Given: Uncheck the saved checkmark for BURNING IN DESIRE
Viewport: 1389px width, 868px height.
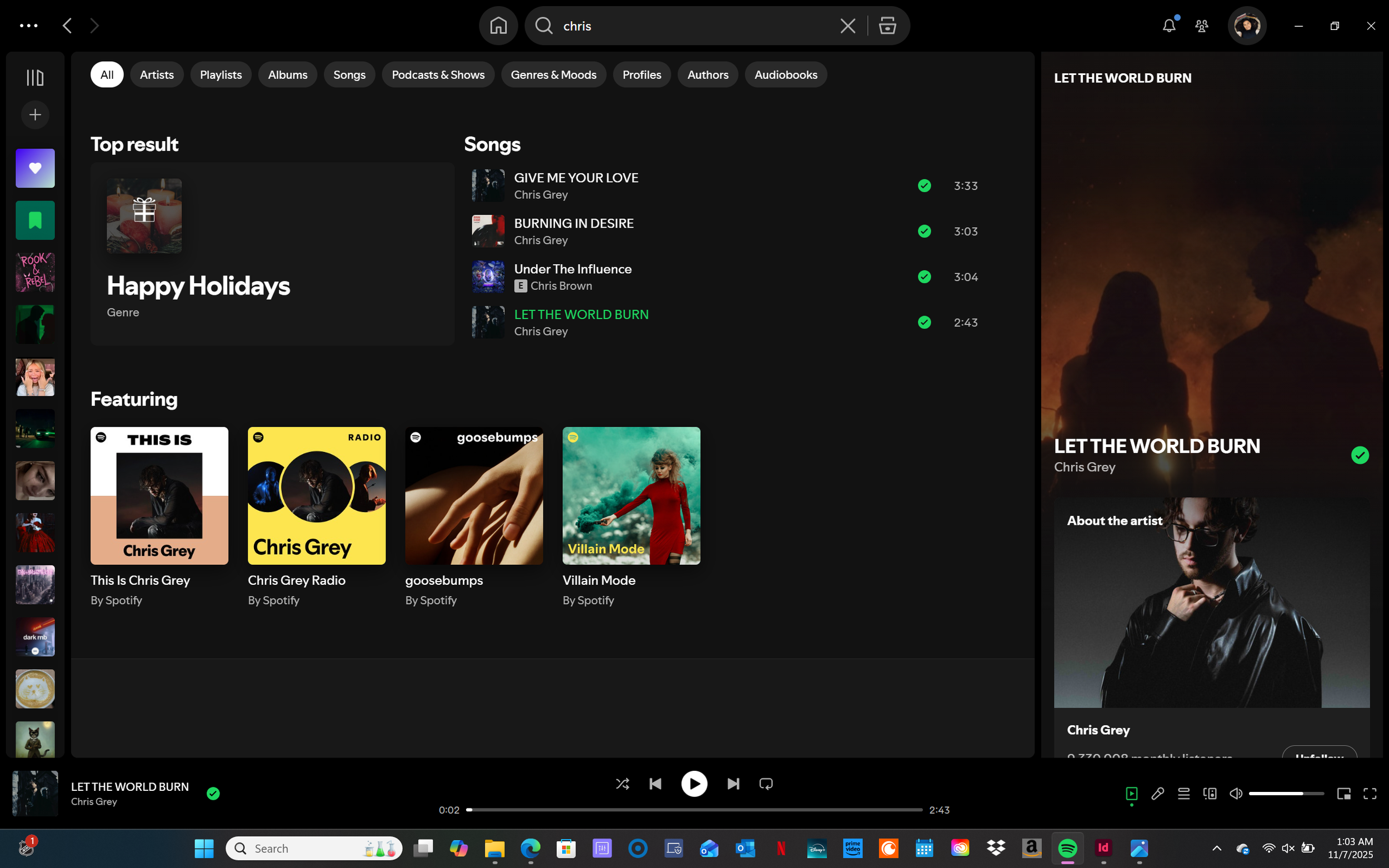Looking at the screenshot, I should point(924,232).
